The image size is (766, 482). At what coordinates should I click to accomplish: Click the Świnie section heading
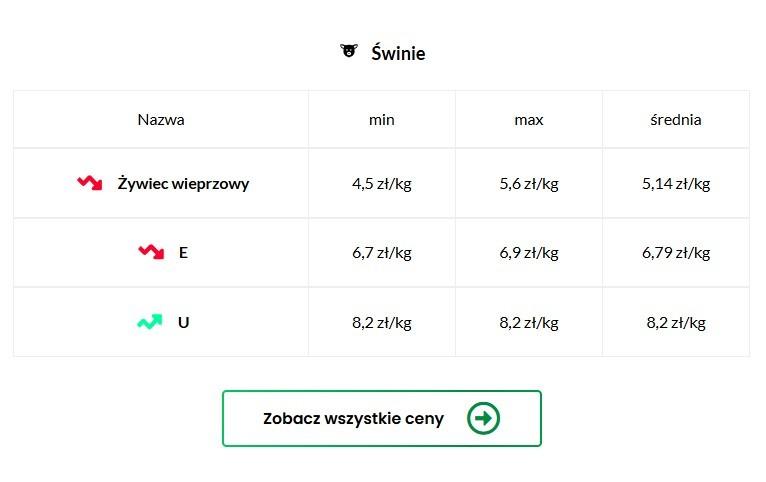point(398,53)
